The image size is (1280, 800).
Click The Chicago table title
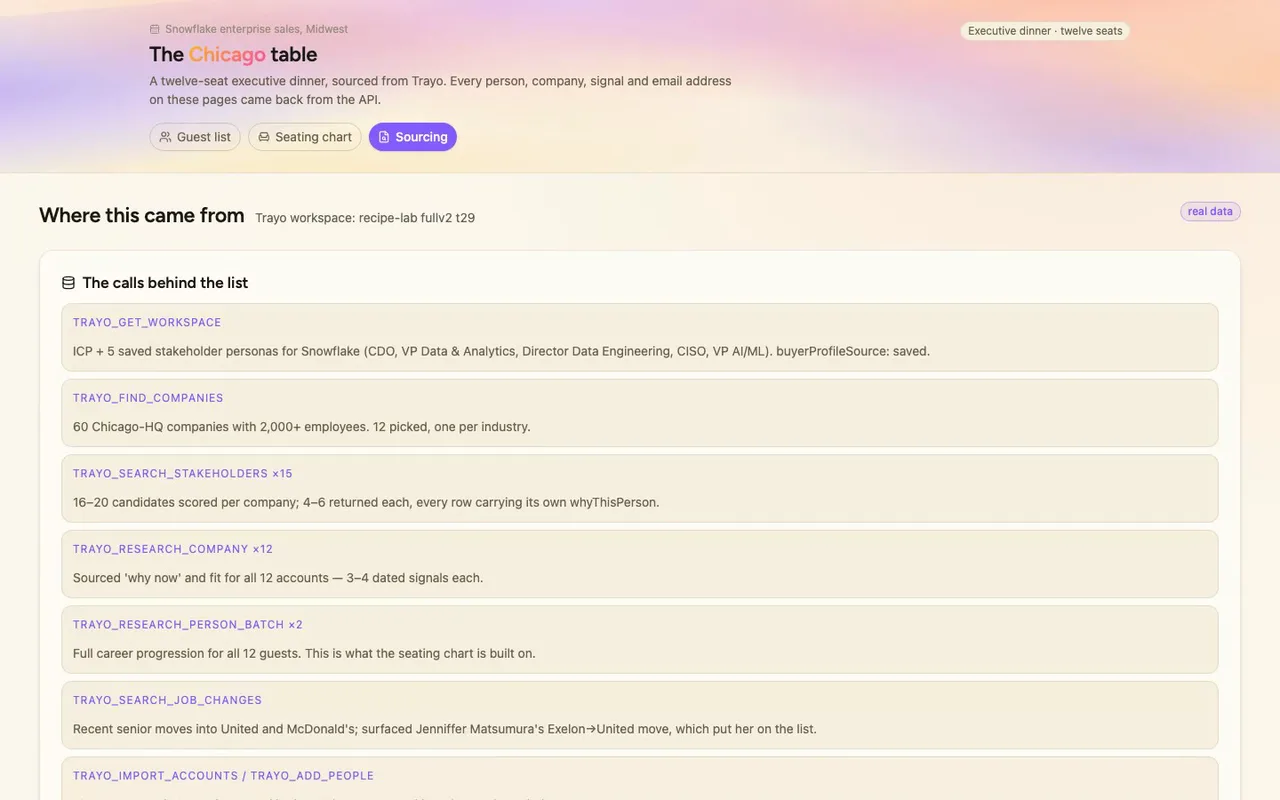233,54
